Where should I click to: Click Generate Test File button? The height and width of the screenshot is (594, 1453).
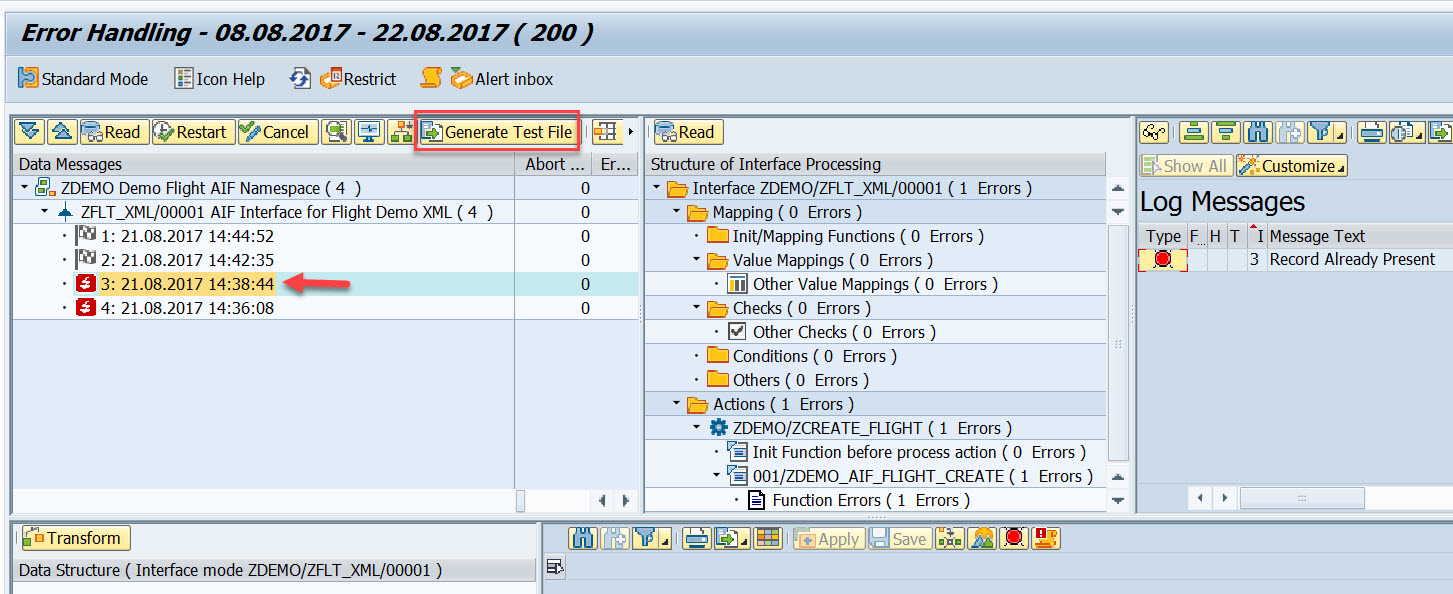click(498, 131)
